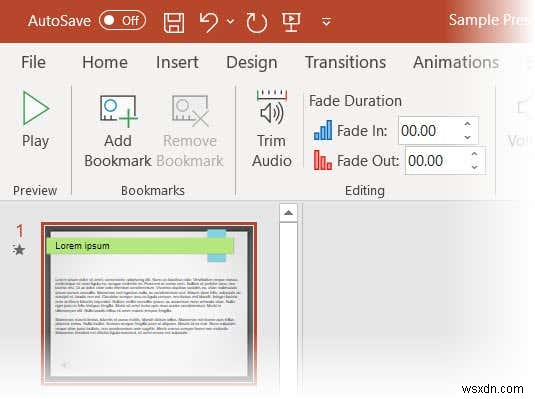The width and height of the screenshot is (535, 399).
Task: Click the Remove Bookmark button
Action: click(x=190, y=131)
